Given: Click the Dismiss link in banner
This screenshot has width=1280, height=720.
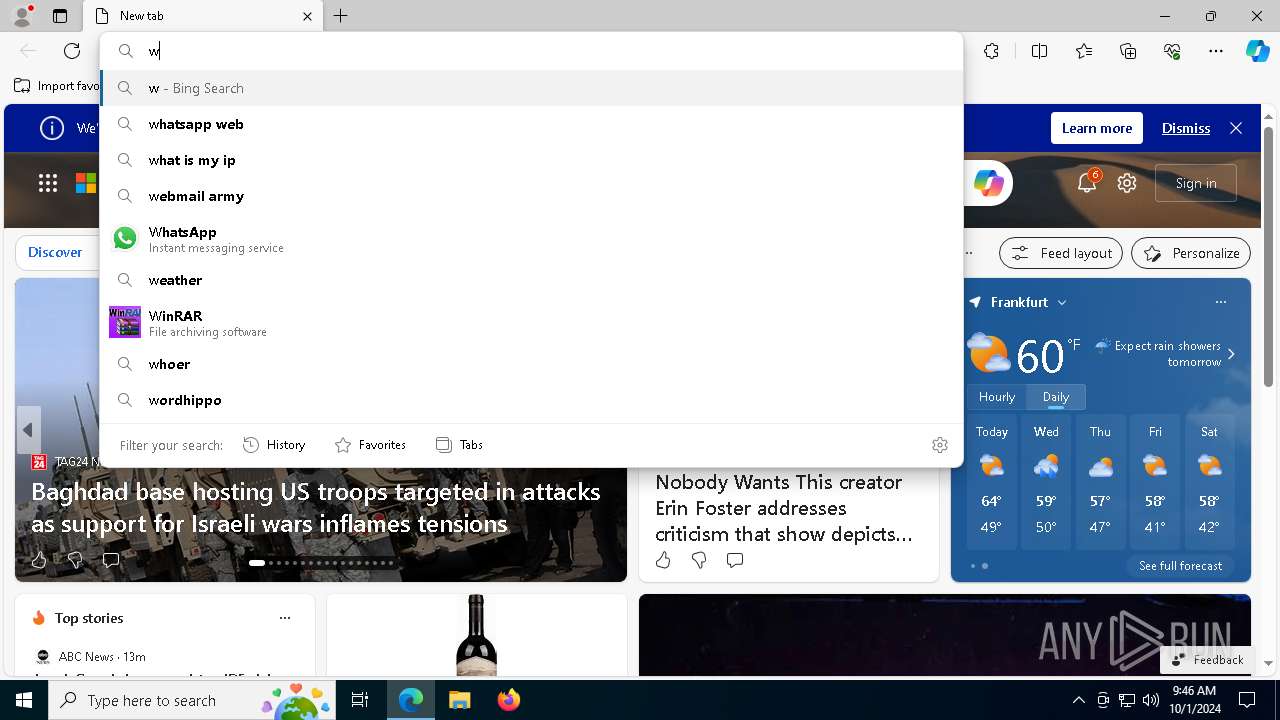Looking at the screenshot, I should click(1186, 128).
